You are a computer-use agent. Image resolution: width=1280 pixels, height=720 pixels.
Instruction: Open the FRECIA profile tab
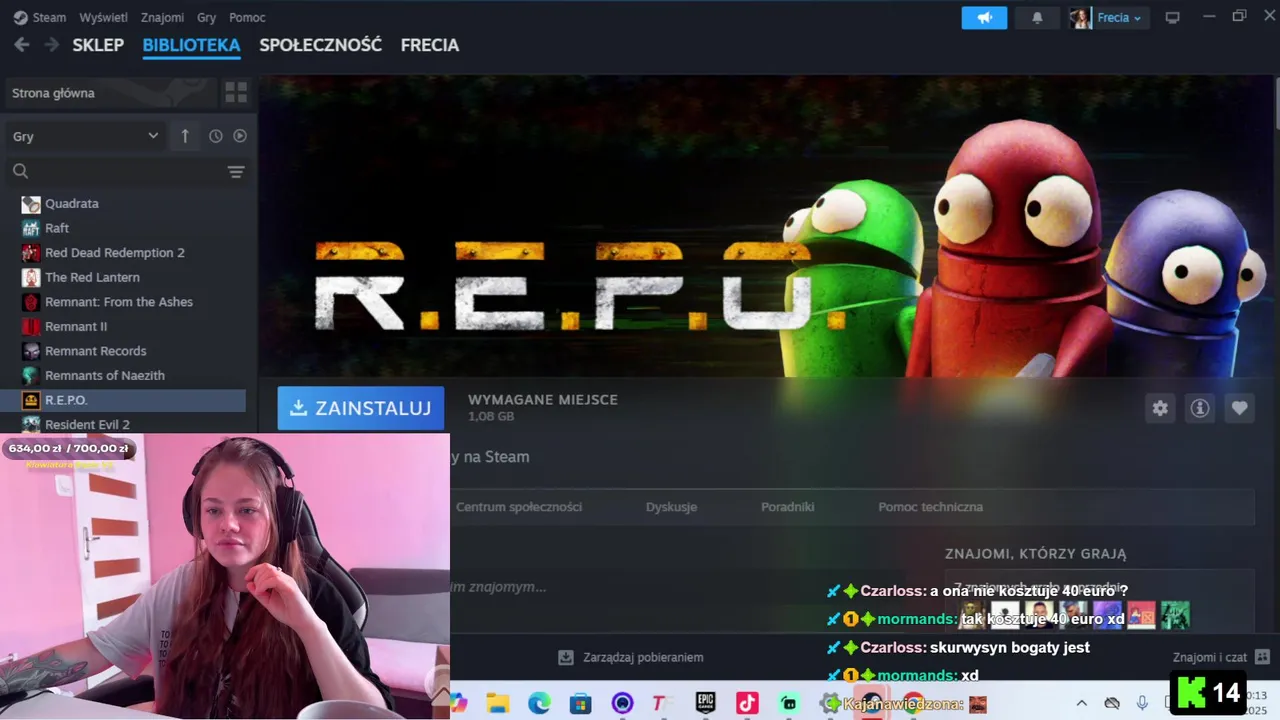(x=430, y=45)
